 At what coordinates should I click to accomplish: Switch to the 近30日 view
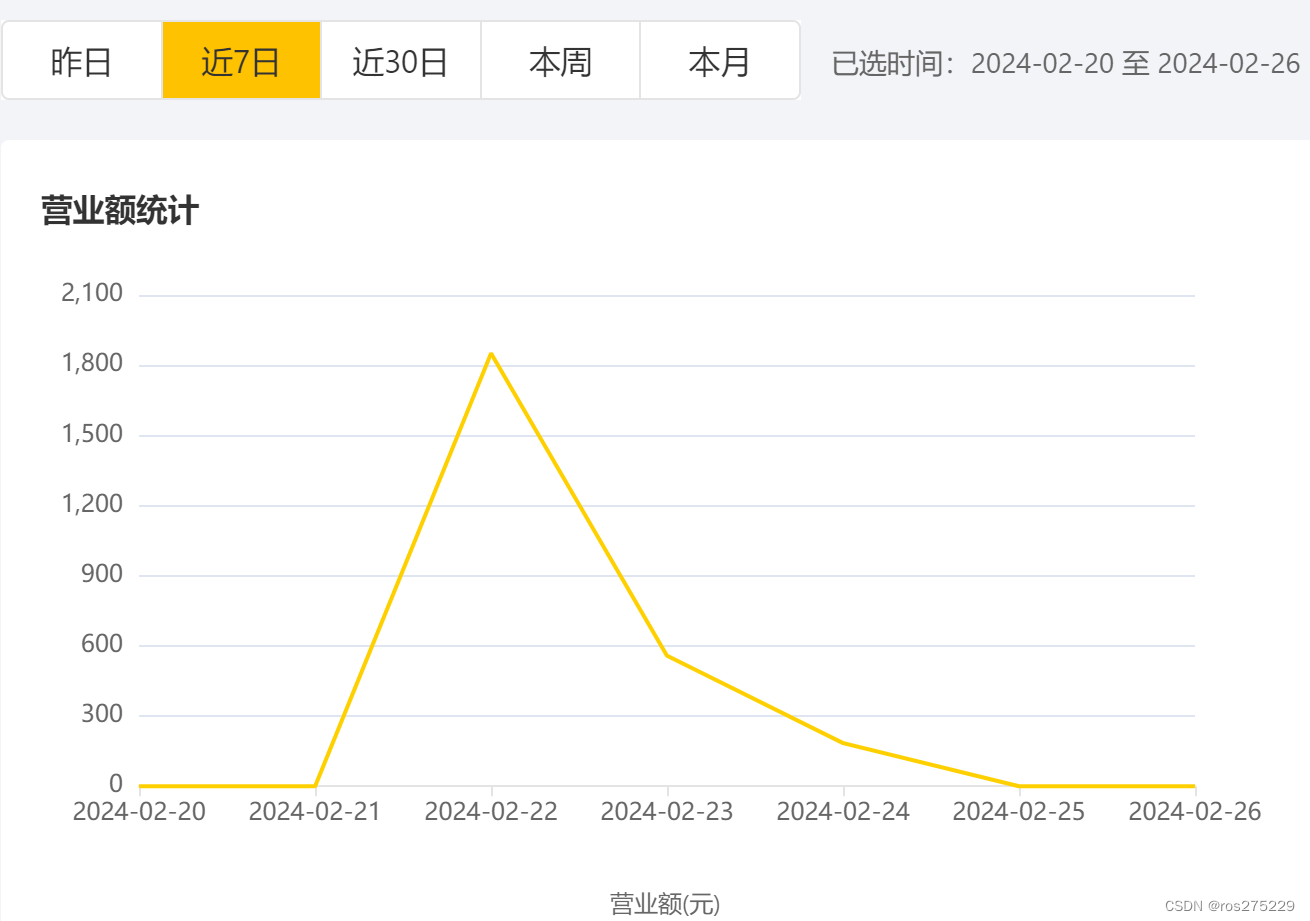400,61
